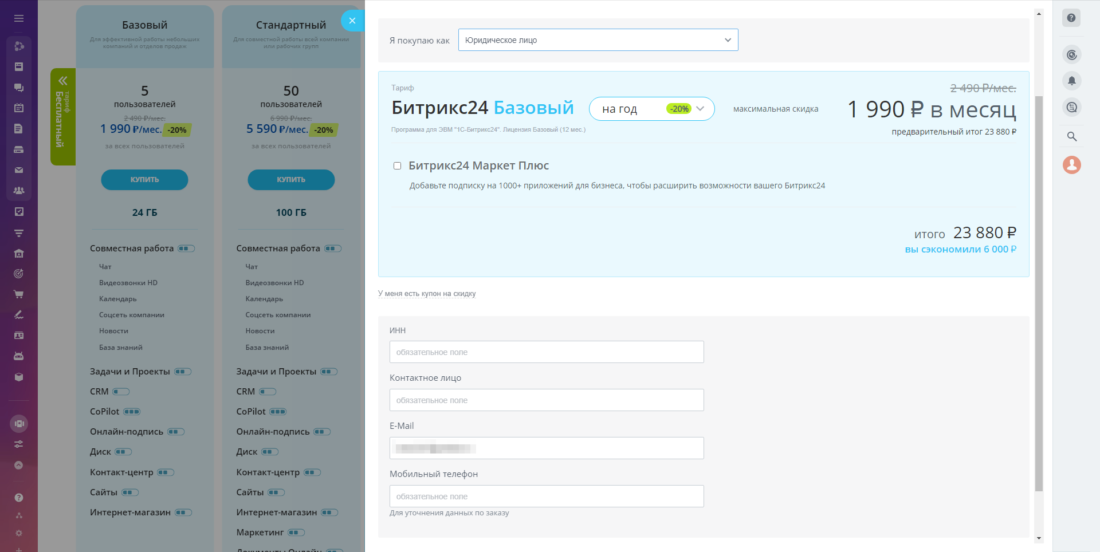Viewport: 1100px width, 552px height.
Task: Open the tasks checkmark icon in sidebar
Action: (19, 211)
